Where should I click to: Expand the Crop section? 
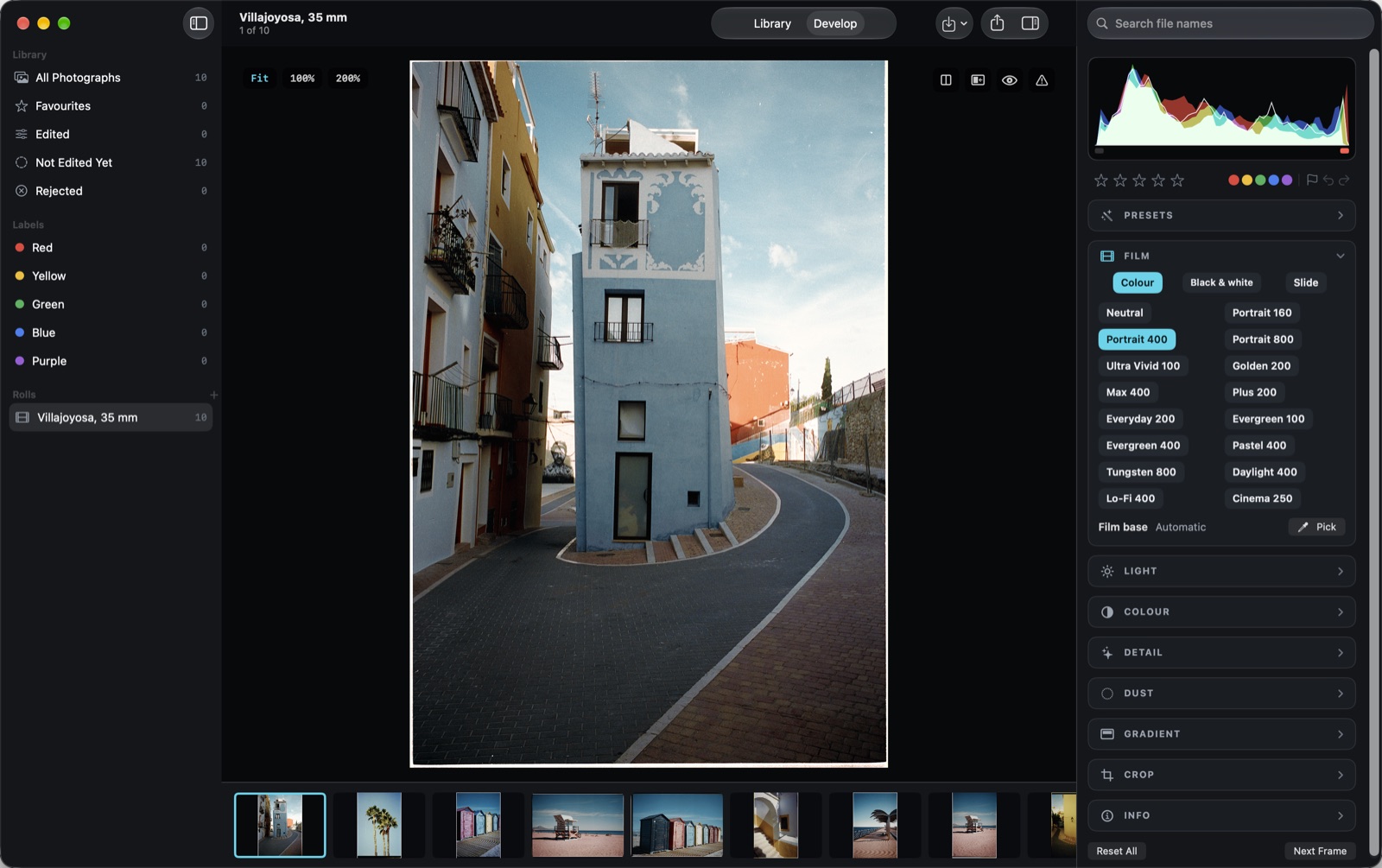pyautogui.click(x=1221, y=775)
